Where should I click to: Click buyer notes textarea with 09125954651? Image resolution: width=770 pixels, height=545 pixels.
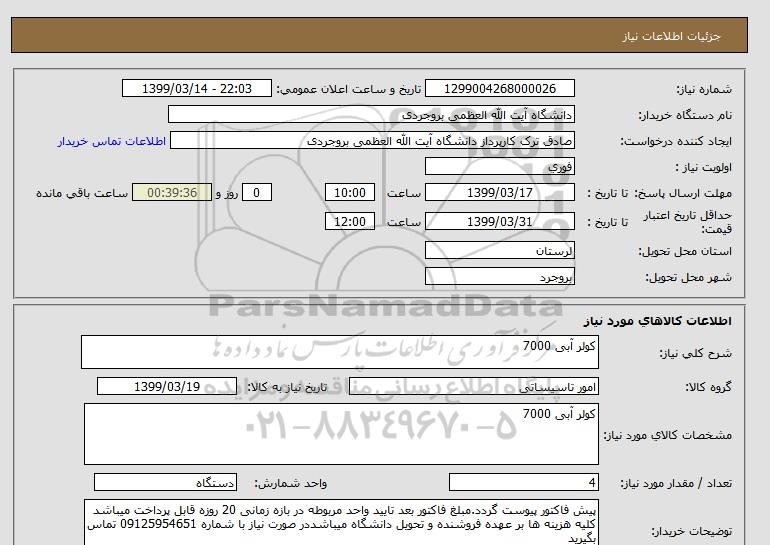click(x=341, y=522)
